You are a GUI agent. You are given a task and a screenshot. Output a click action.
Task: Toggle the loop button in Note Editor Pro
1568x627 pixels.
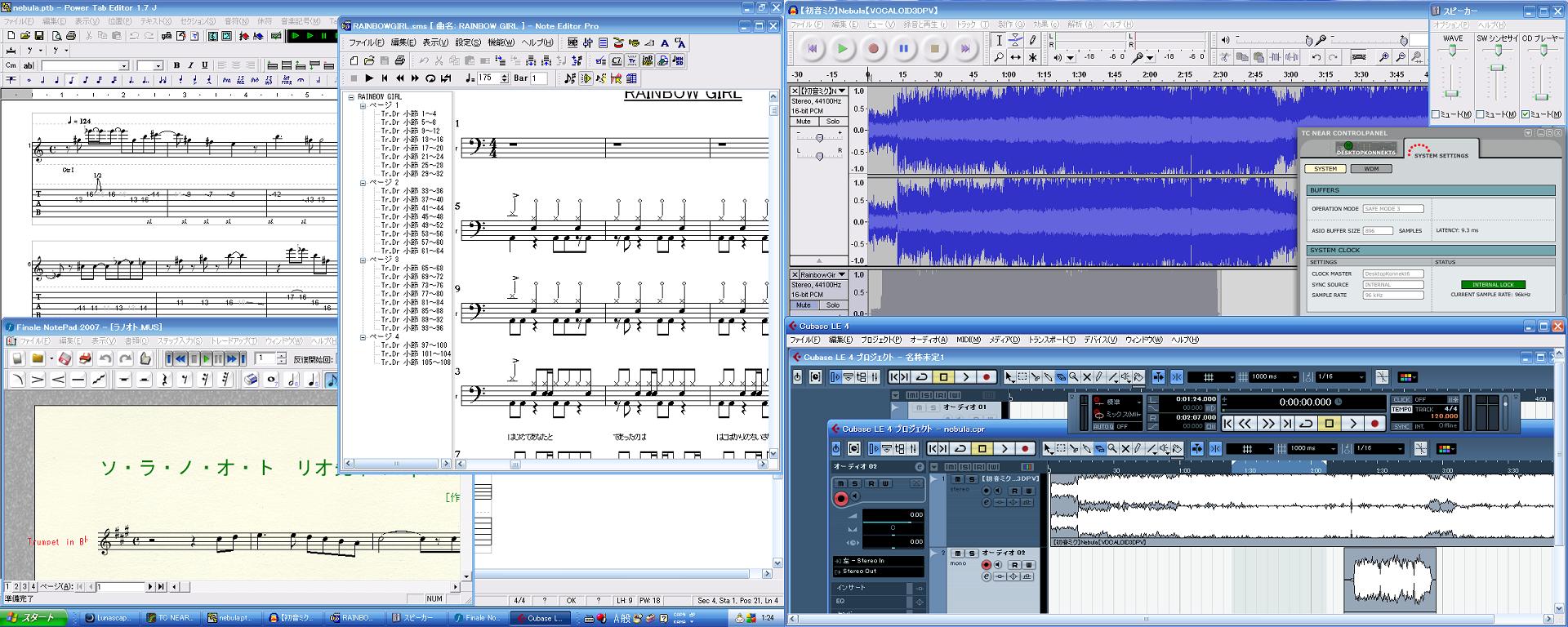pos(430,78)
